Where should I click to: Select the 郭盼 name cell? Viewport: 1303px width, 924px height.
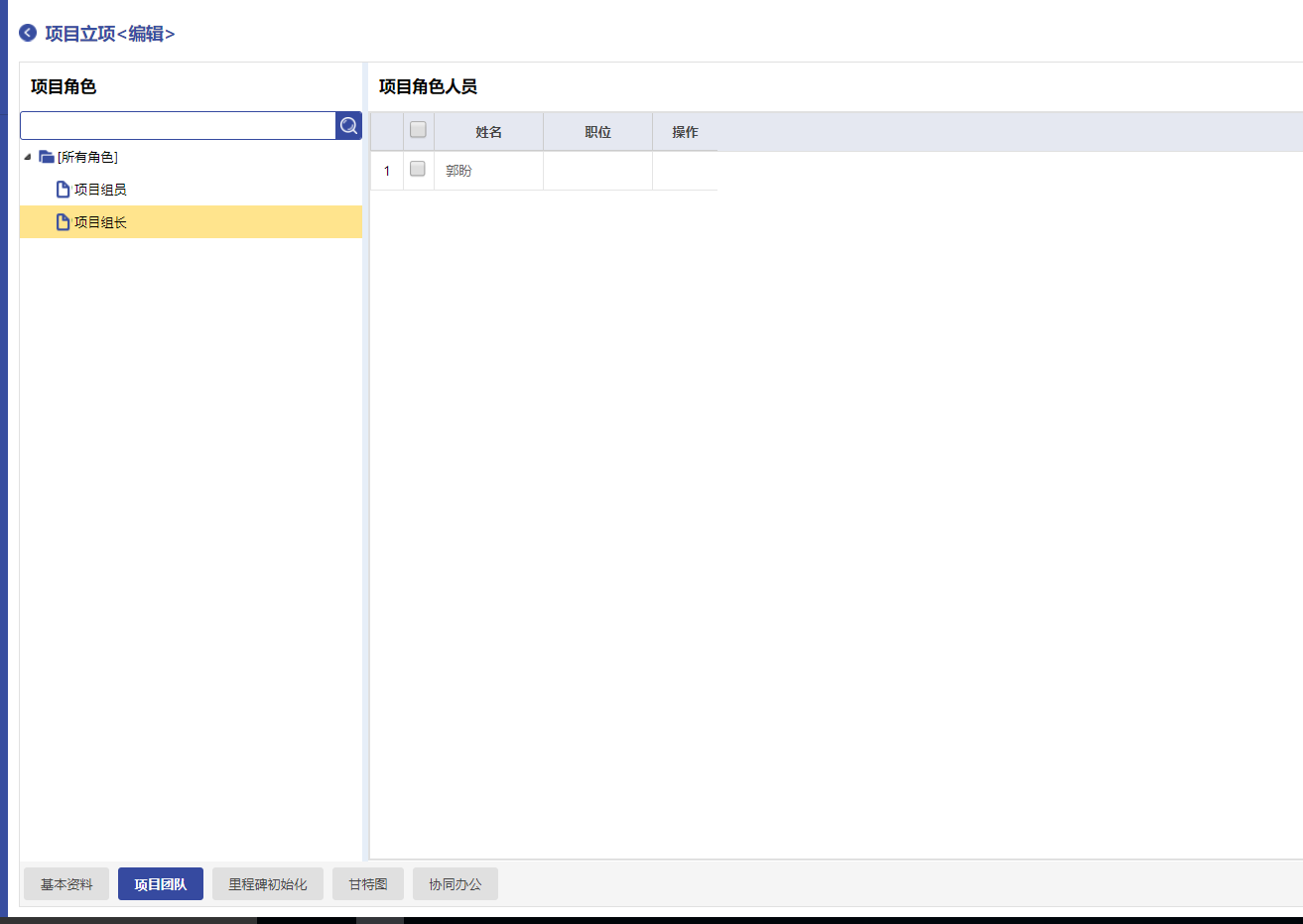click(x=459, y=171)
